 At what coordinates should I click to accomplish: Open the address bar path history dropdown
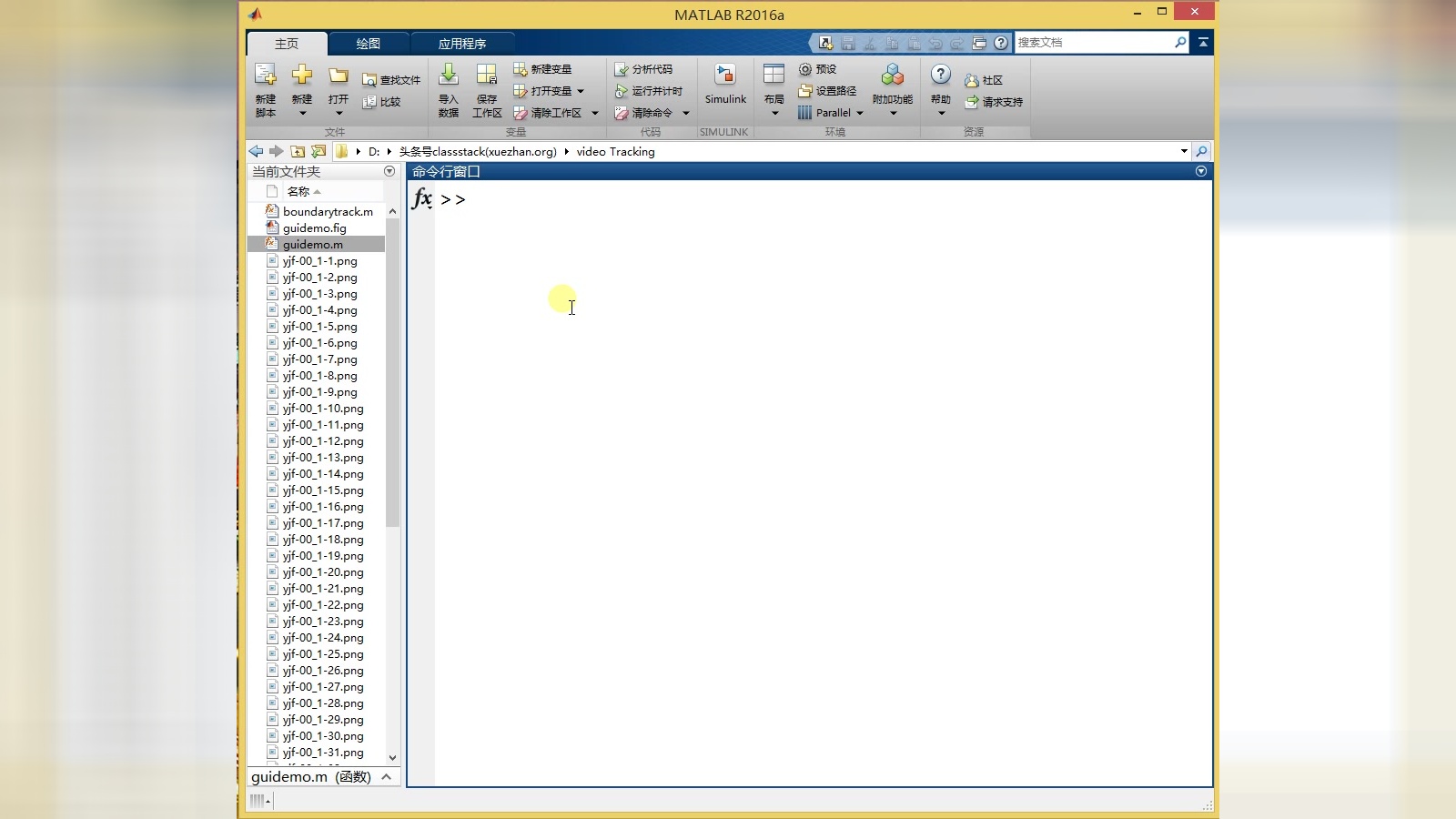coord(1184,151)
